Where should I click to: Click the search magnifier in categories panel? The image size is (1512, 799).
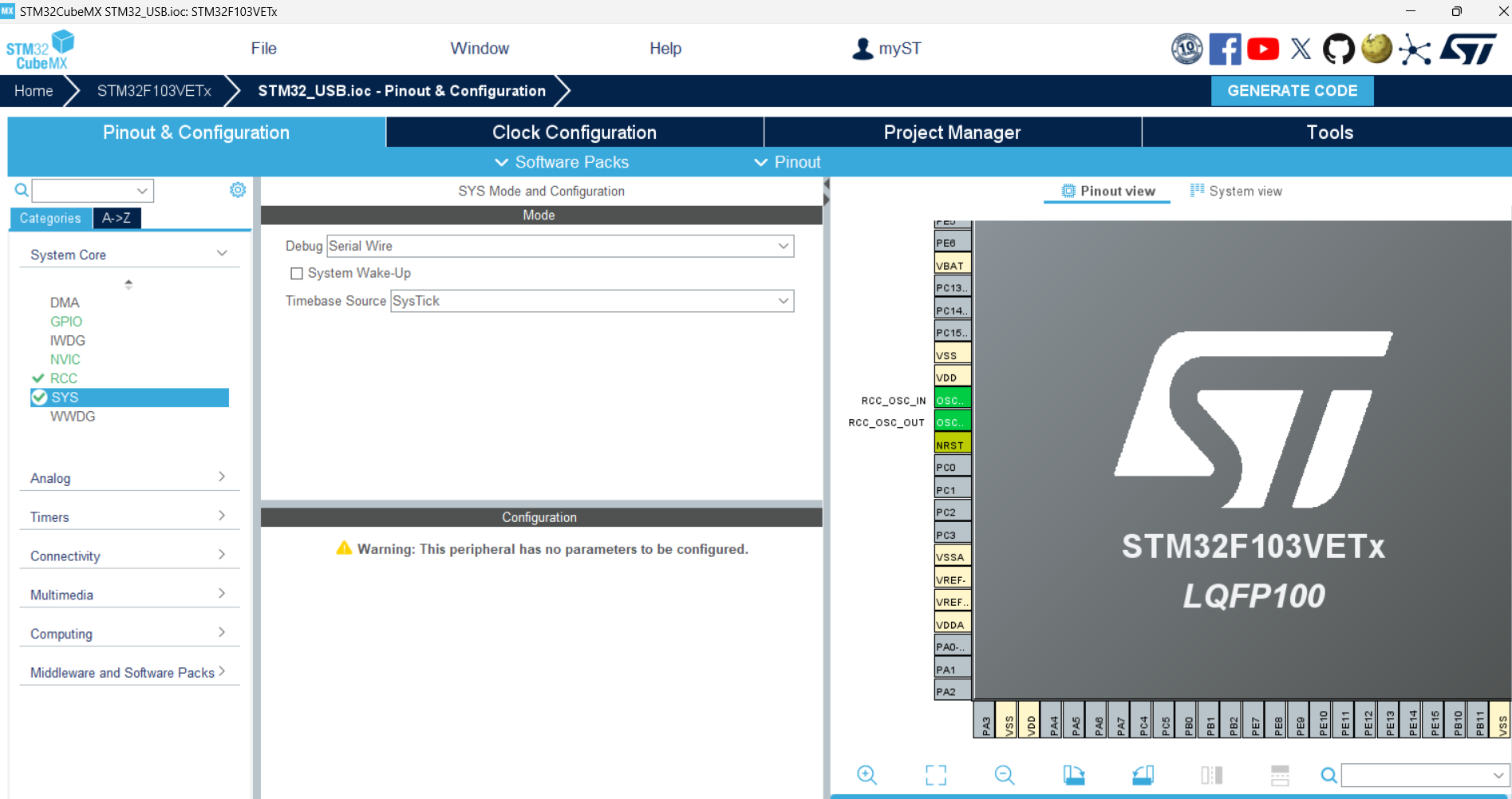pos(22,190)
